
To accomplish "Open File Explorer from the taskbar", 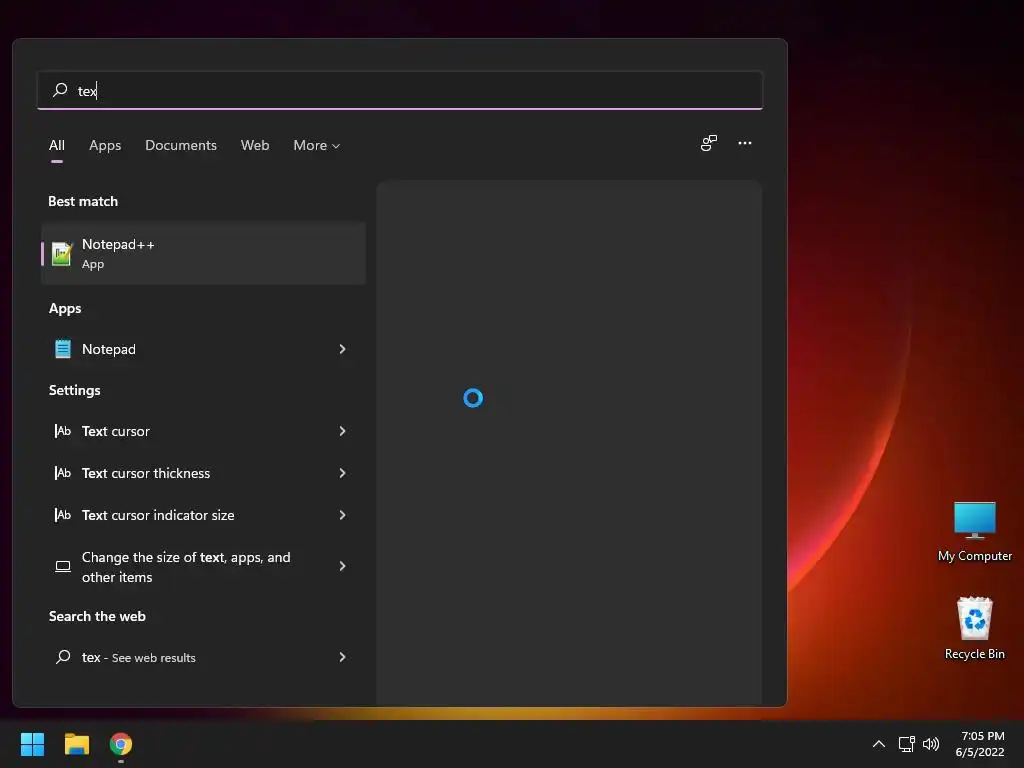I will click(x=76, y=744).
